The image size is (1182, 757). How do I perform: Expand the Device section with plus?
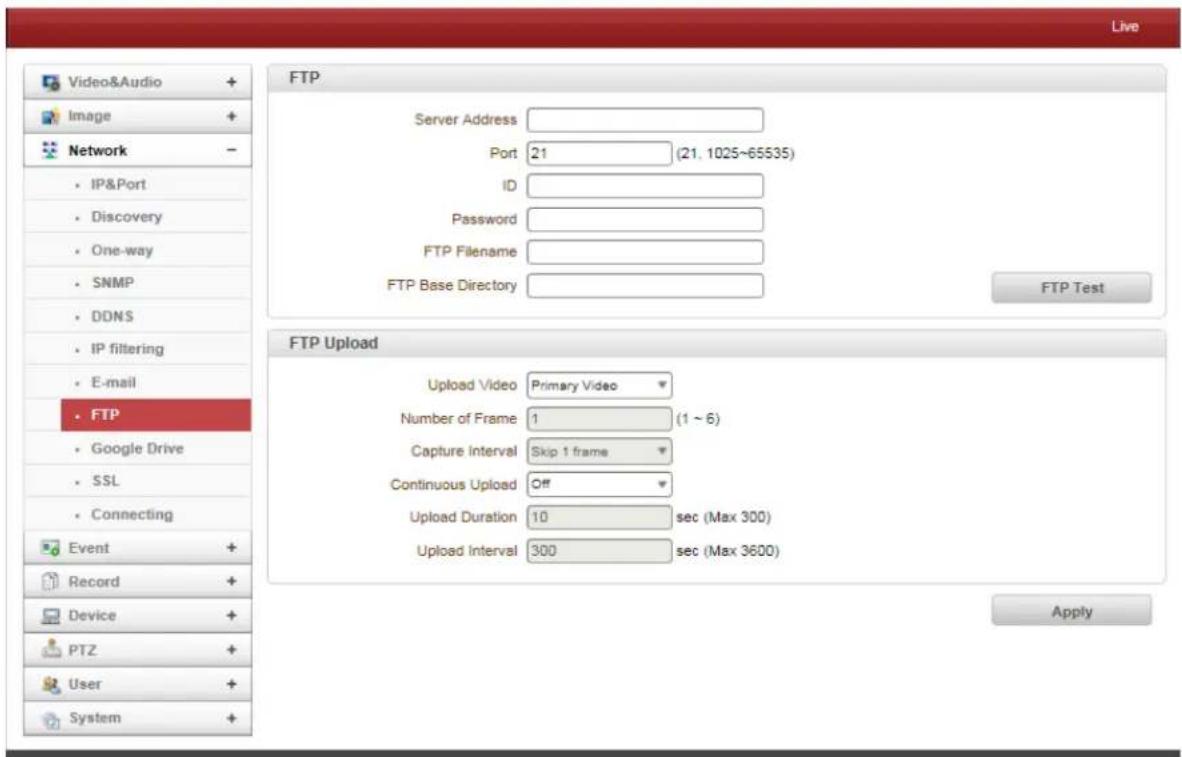pos(231,616)
